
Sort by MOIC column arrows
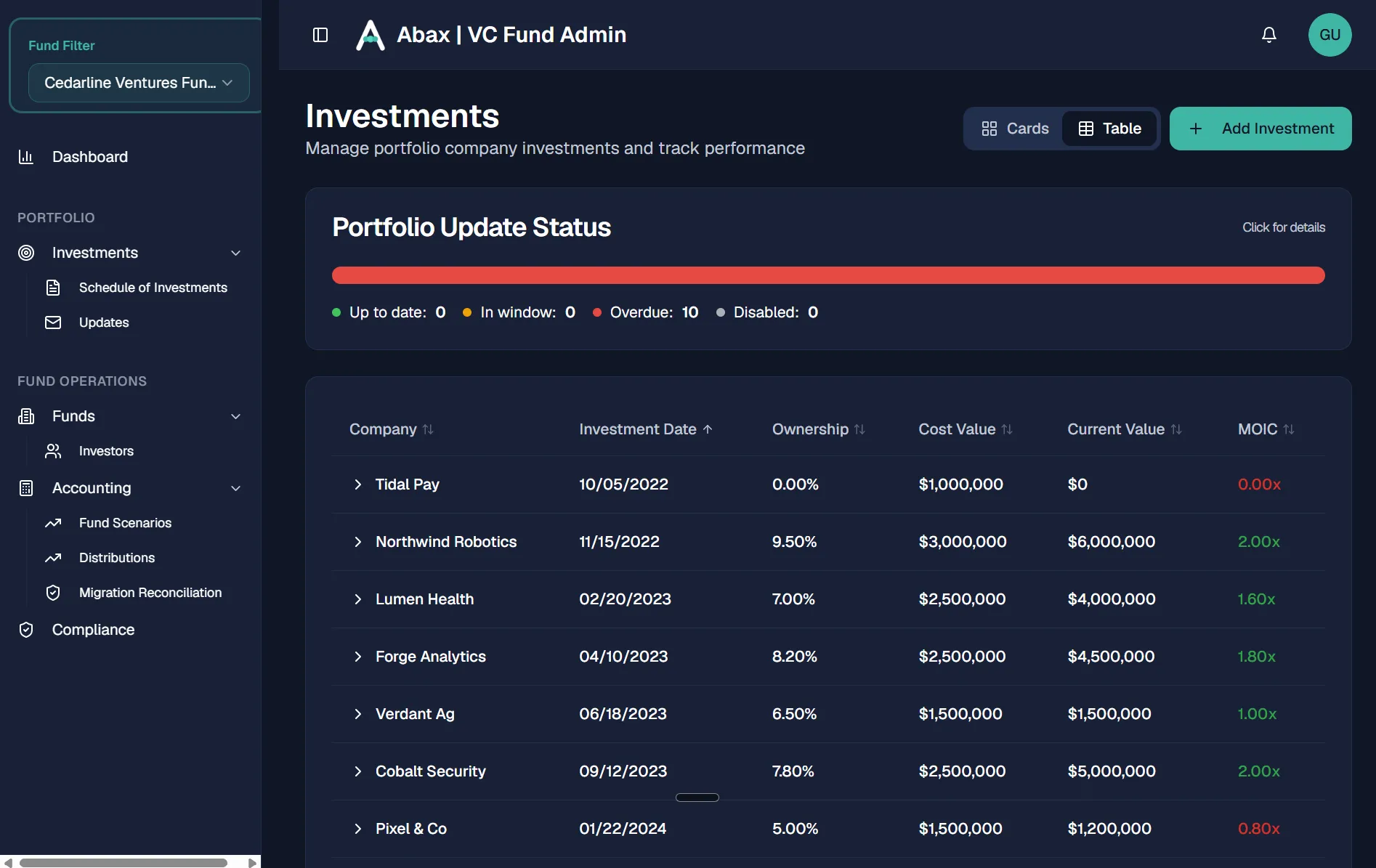[x=1289, y=429]
